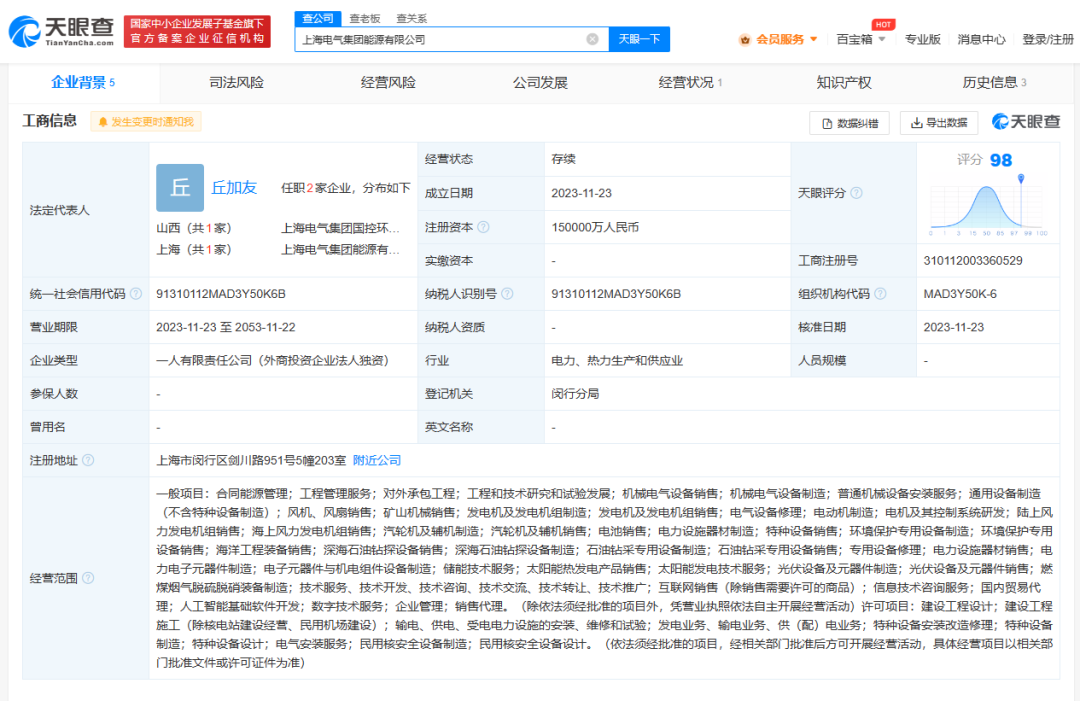Viewport: 1080px width, 701px height.
Task: Click help icon beside 纳税人识别号
Action: (x=507, y=294)
